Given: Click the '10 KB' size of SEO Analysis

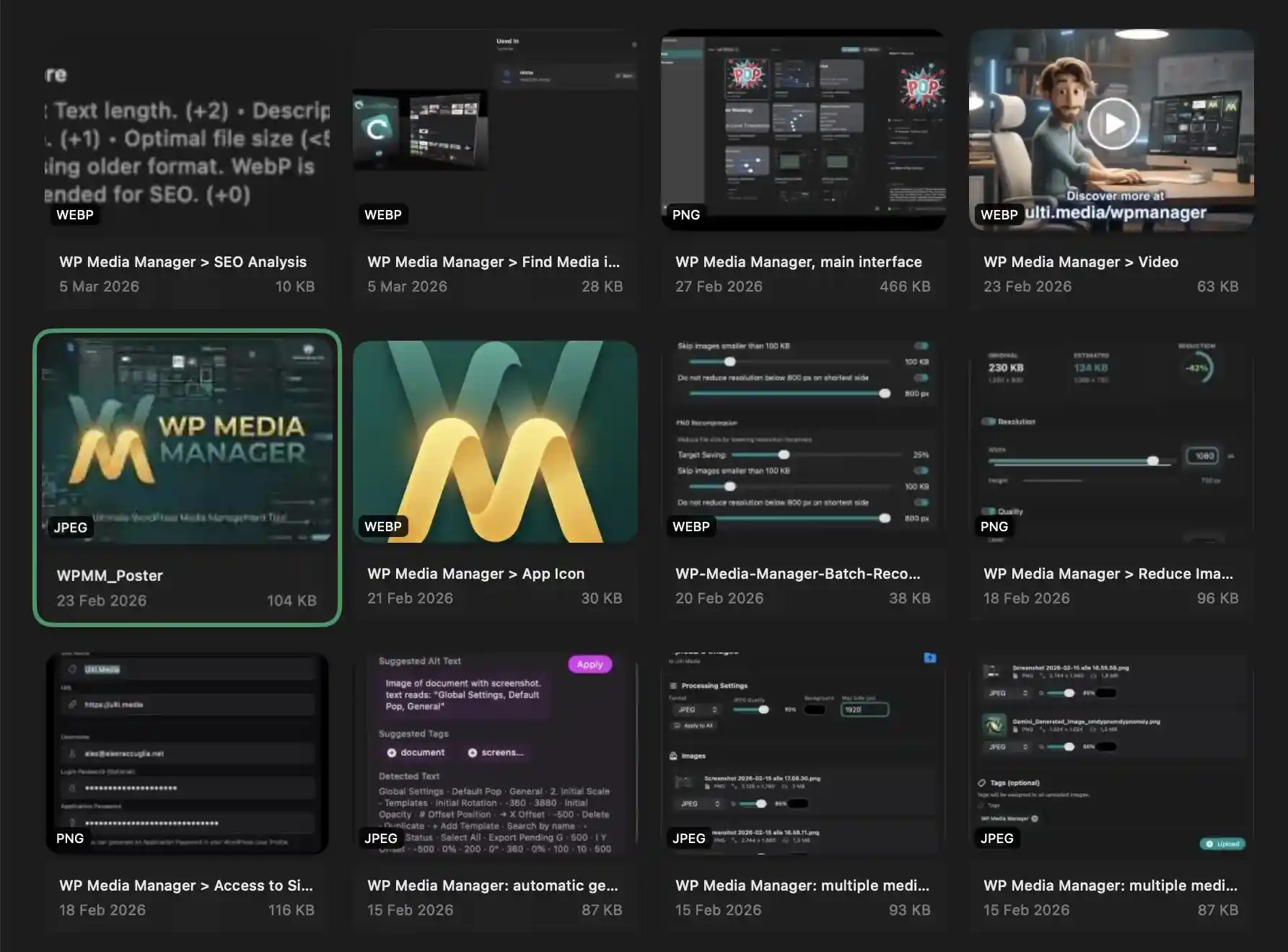Looking at the screenshot, I should [295, 287].
